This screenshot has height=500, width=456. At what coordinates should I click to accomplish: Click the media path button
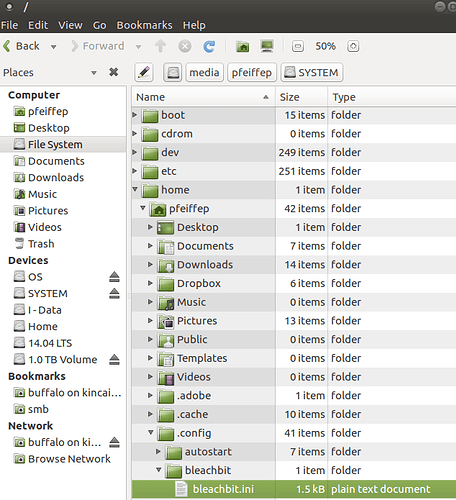coord(204,72)
